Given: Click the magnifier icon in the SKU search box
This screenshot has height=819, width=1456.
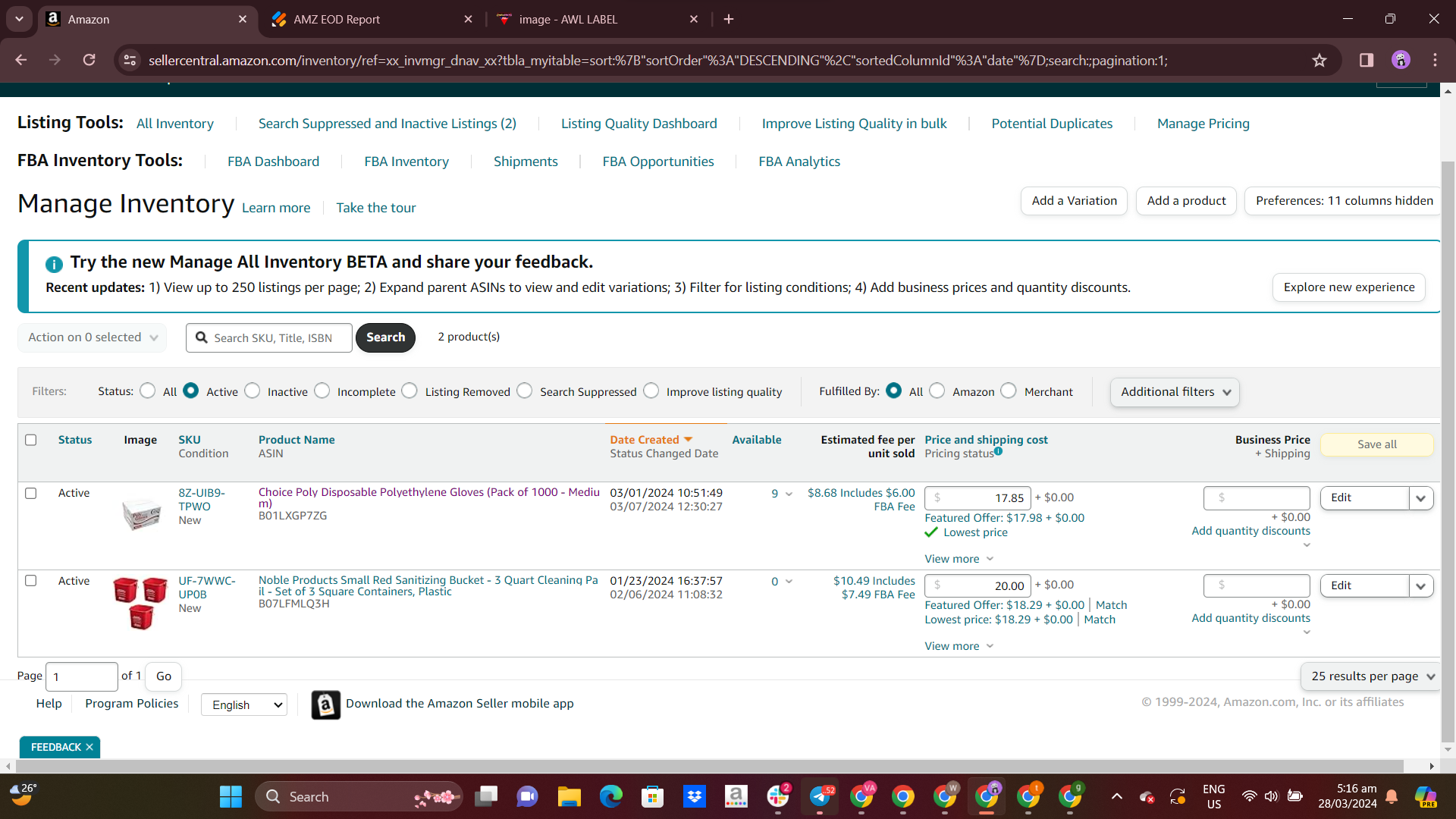Looking at the screenshot, I should pyautogui.click(x=202, y=337).
